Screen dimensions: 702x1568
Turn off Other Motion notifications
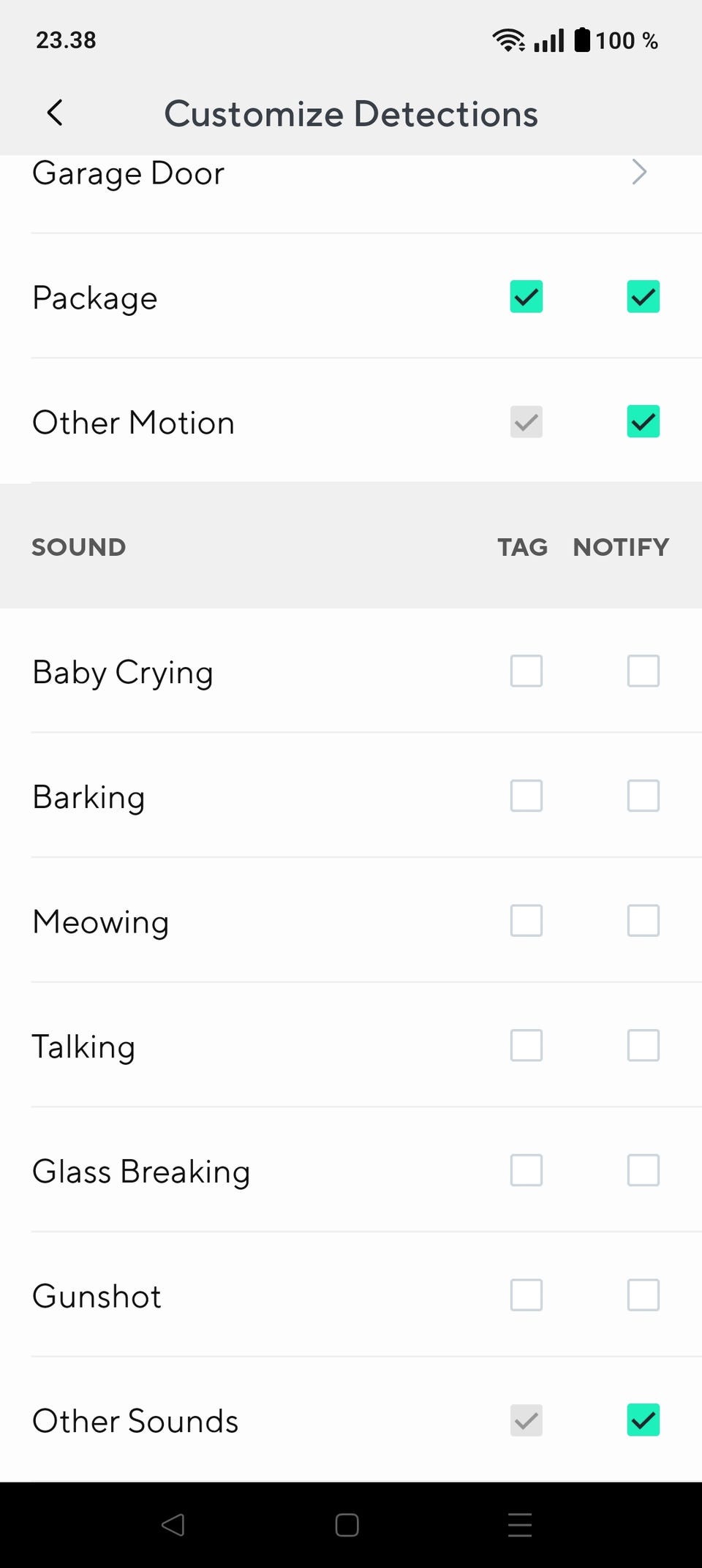643,422
